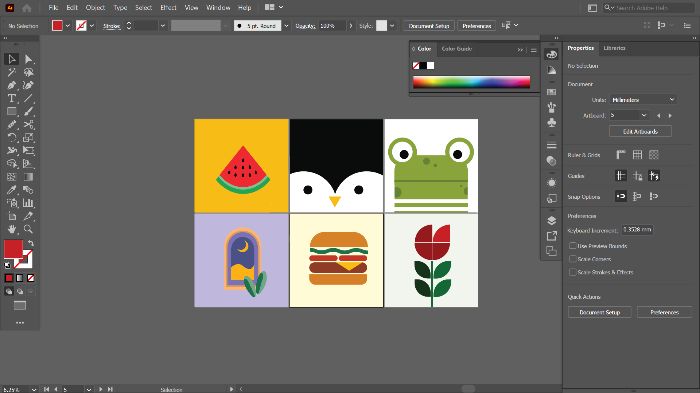Activate the Hand tool
The height and width of the screenshot is (393, 700).
(12, 229)
